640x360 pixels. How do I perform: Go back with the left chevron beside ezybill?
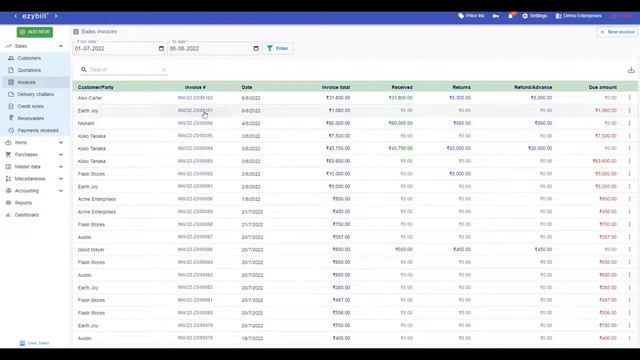16,16
